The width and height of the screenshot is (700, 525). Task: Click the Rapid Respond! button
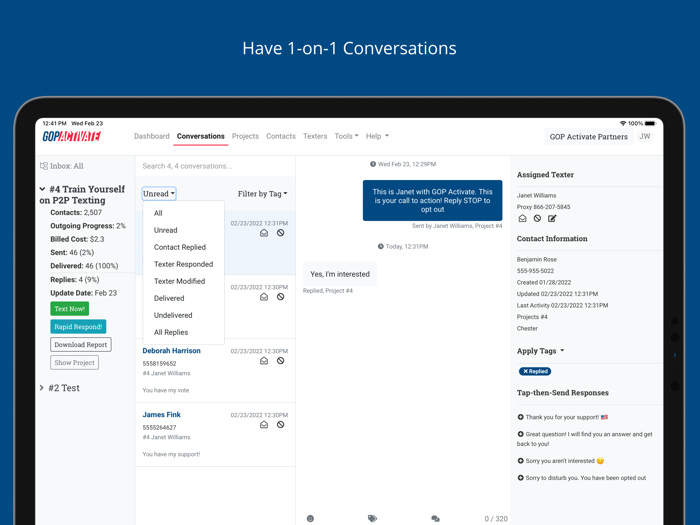pyautogui.click(x=78, y=327)
